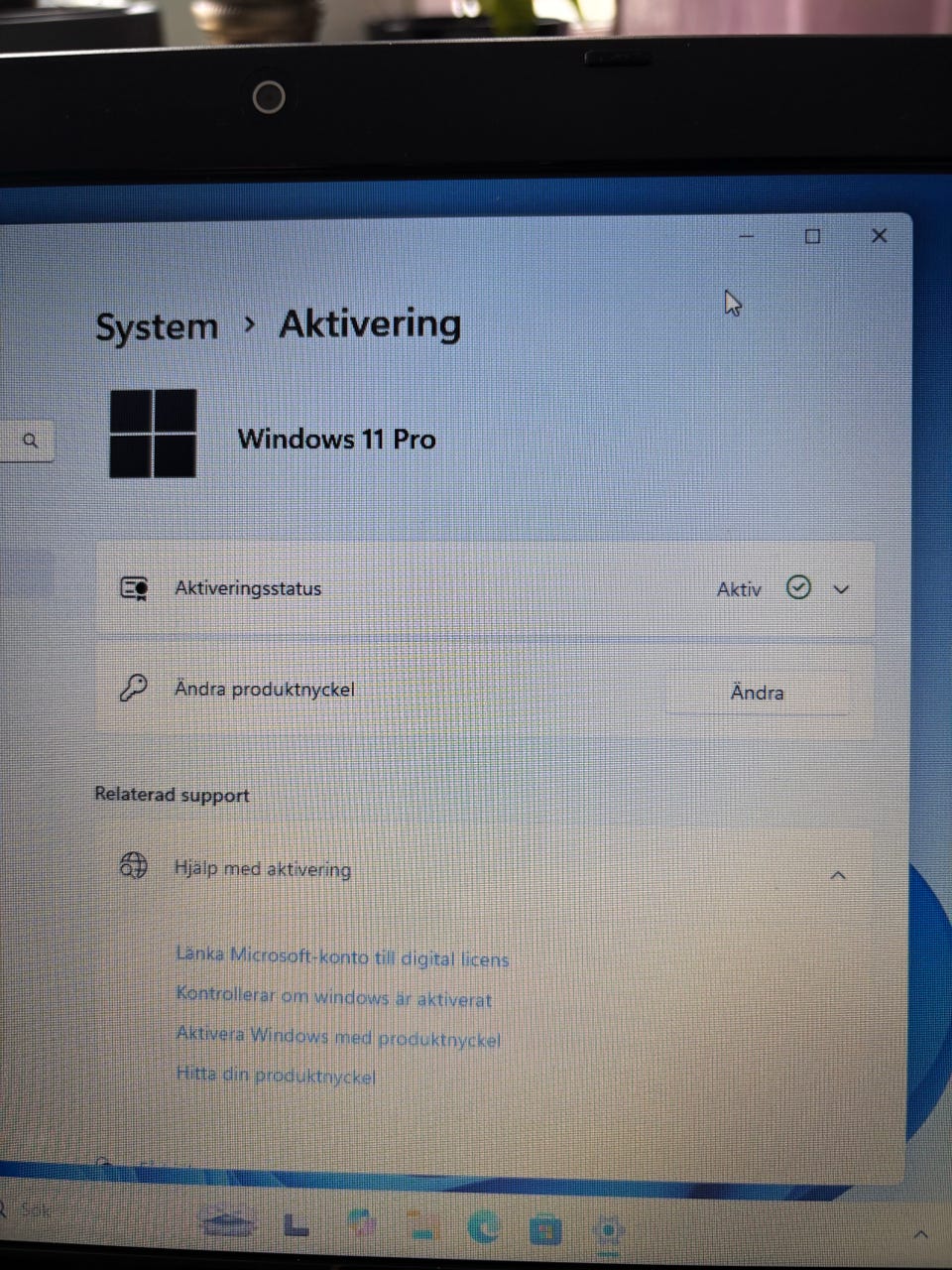Open Copilot from the taskbar

[x=362, y=1225]
